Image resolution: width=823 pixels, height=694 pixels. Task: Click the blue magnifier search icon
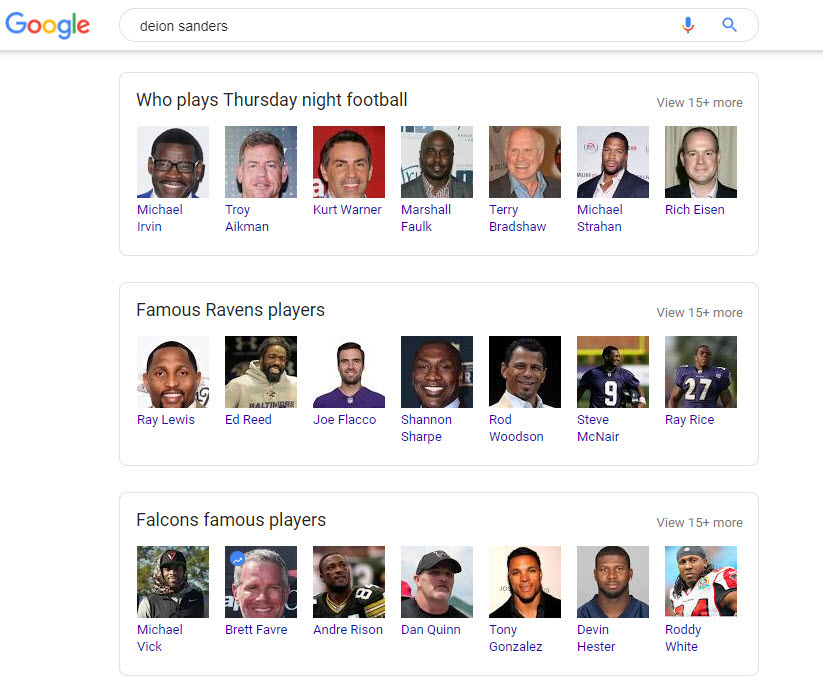click(x=730, y=26)
